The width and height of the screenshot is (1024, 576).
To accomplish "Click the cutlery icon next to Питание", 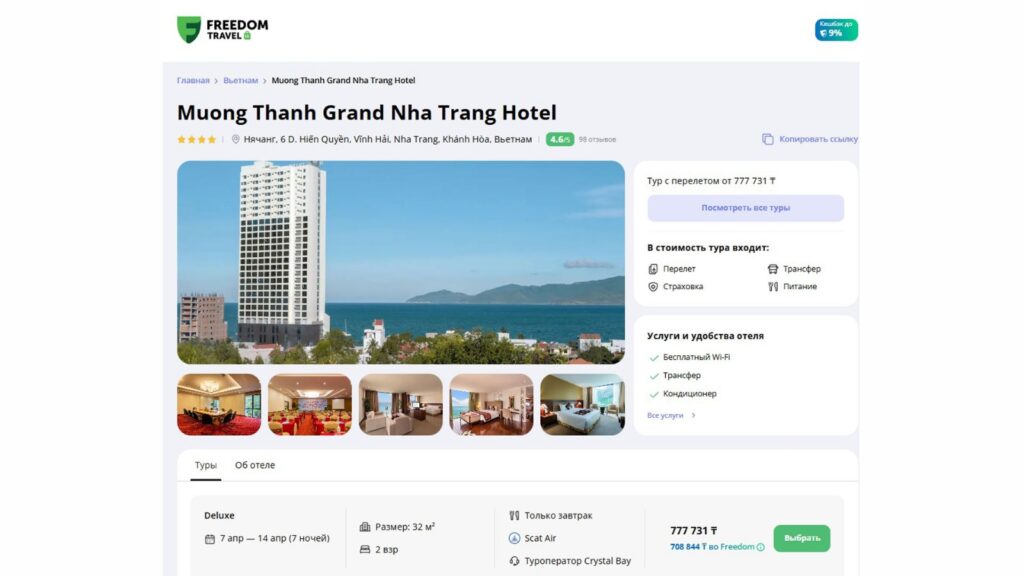I will (x=773, y=287).
